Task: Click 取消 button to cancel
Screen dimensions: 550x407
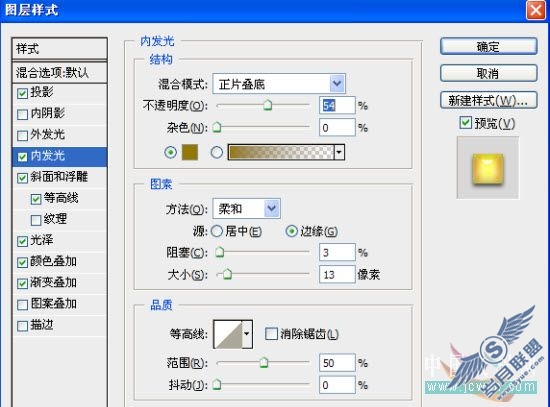Action: [x=489, y=73]
